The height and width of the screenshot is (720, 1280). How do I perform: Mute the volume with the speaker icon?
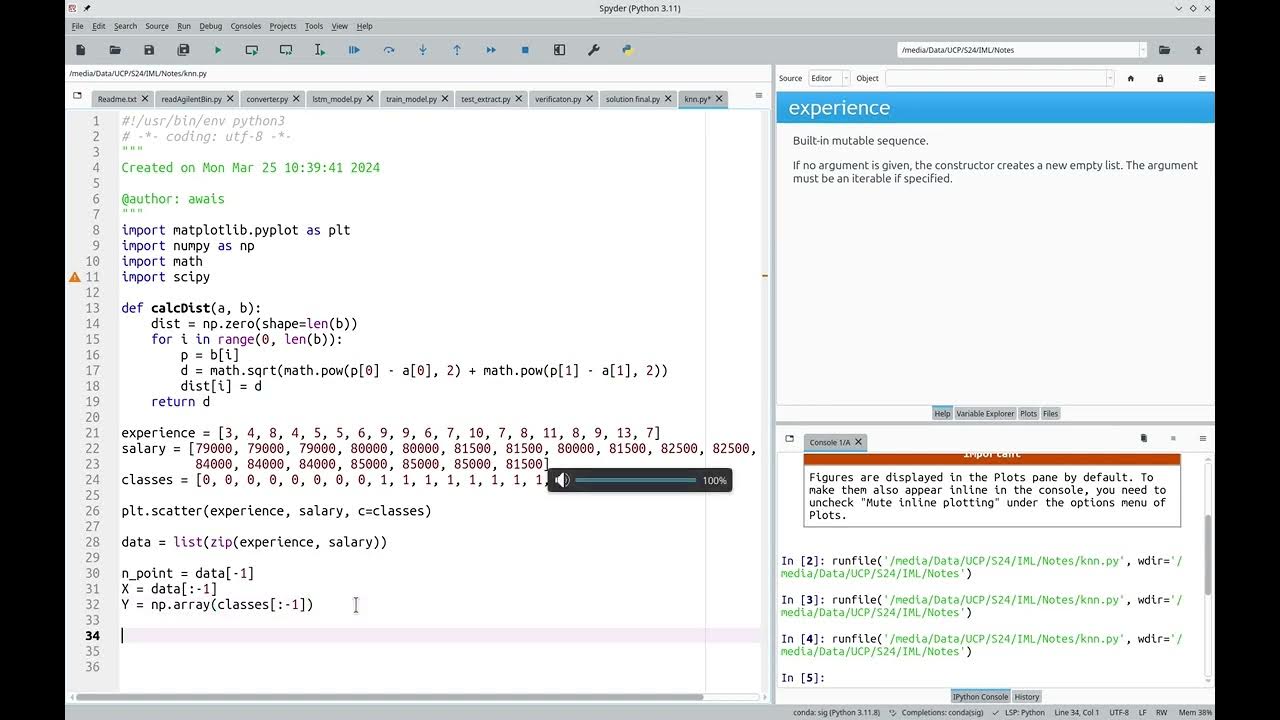tap(562, 480)
